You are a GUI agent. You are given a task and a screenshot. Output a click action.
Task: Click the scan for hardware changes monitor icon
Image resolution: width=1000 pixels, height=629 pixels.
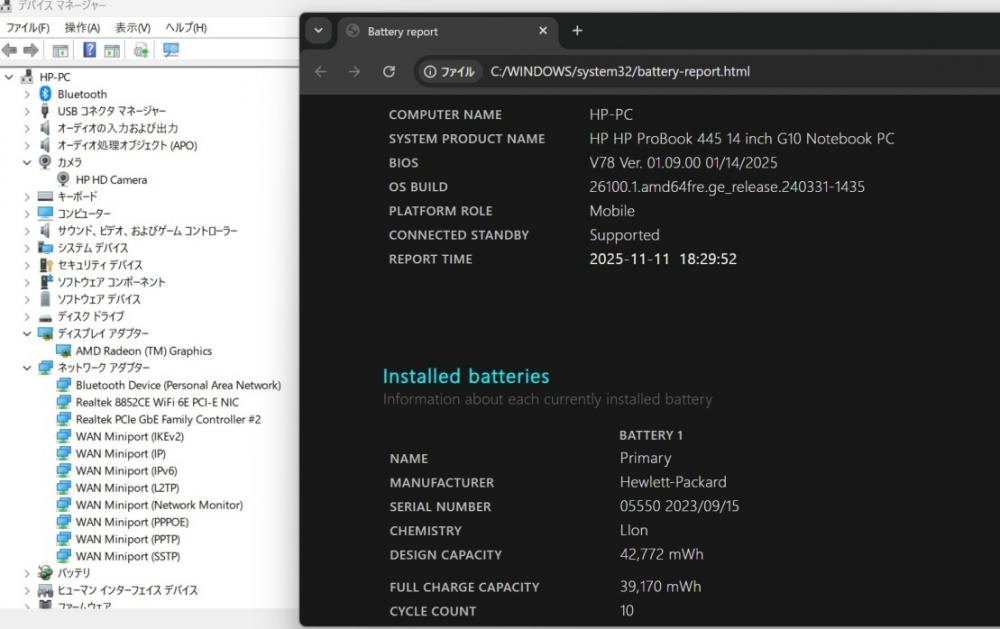click(x=171, y=50)
